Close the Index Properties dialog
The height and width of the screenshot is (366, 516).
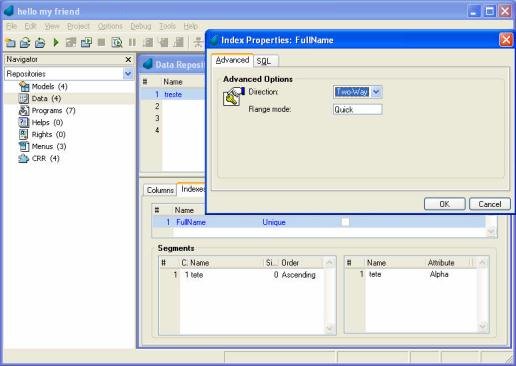coord(506,40)
